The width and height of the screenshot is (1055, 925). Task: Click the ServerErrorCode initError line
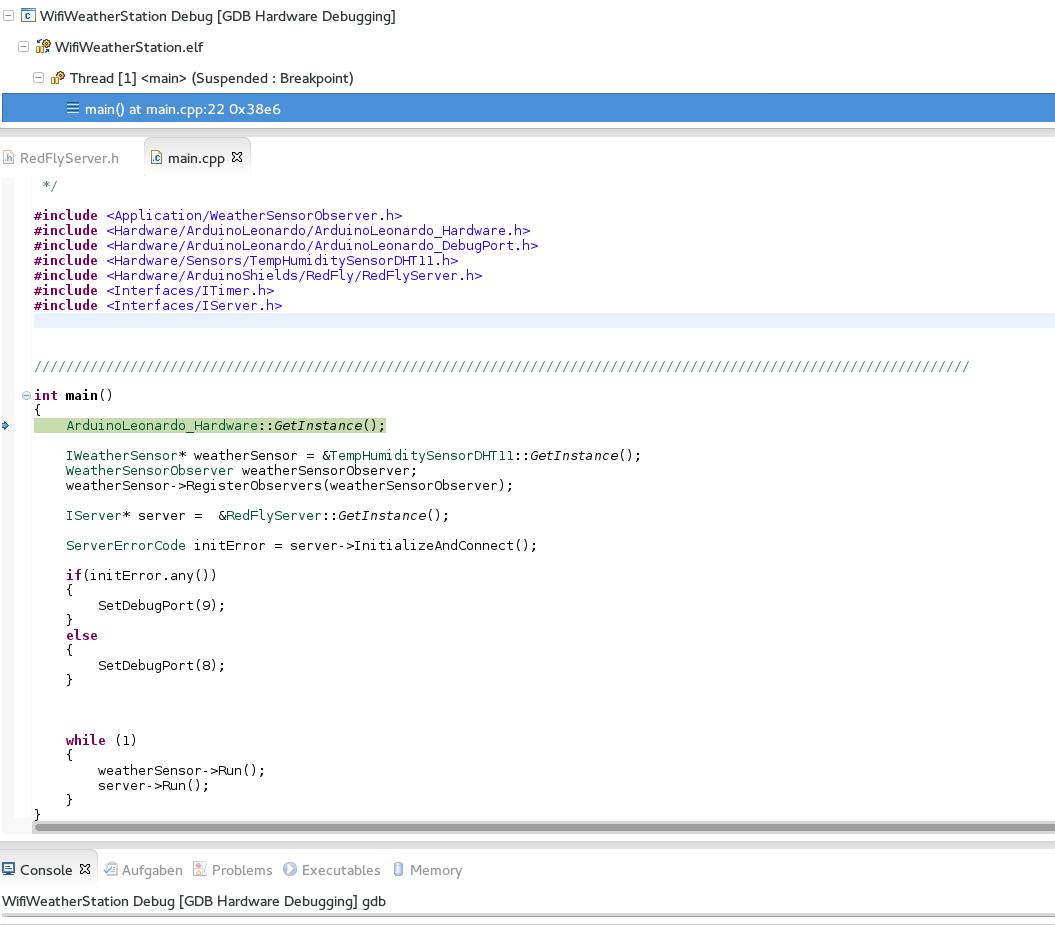coord(301,546)
